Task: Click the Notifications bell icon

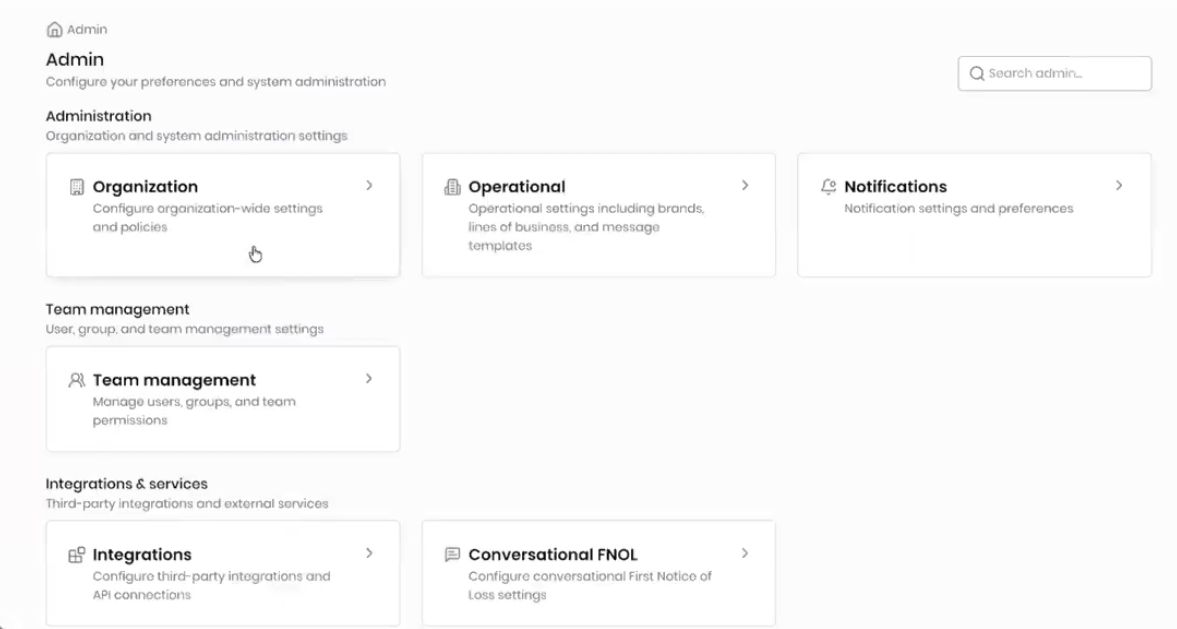Action: click(x=828, y=187)
